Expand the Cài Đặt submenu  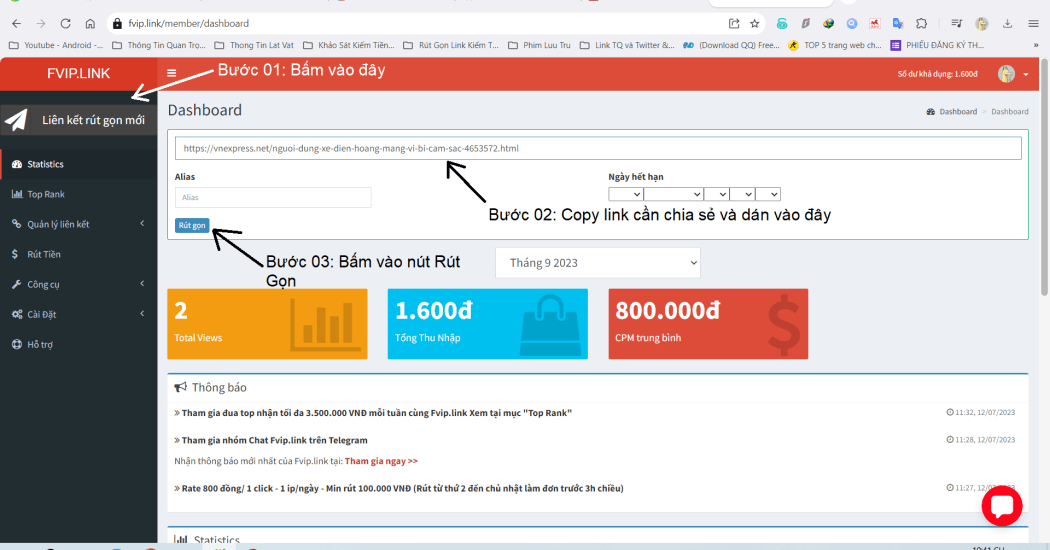pos(78,315)
